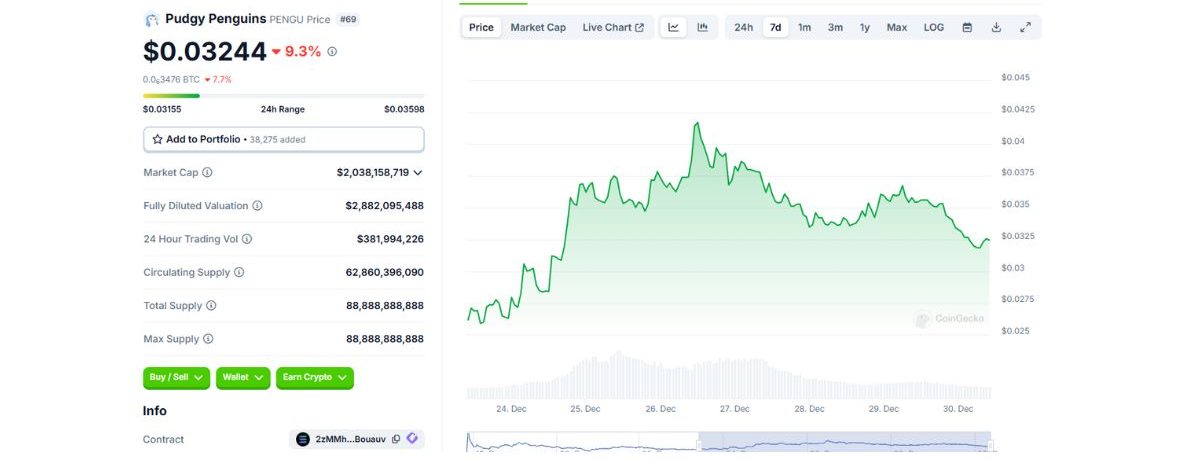Image resolution: width=1200 pixels, height=460 pixels.
Task: Open the calendar date range picker
Action: (967, 27)
